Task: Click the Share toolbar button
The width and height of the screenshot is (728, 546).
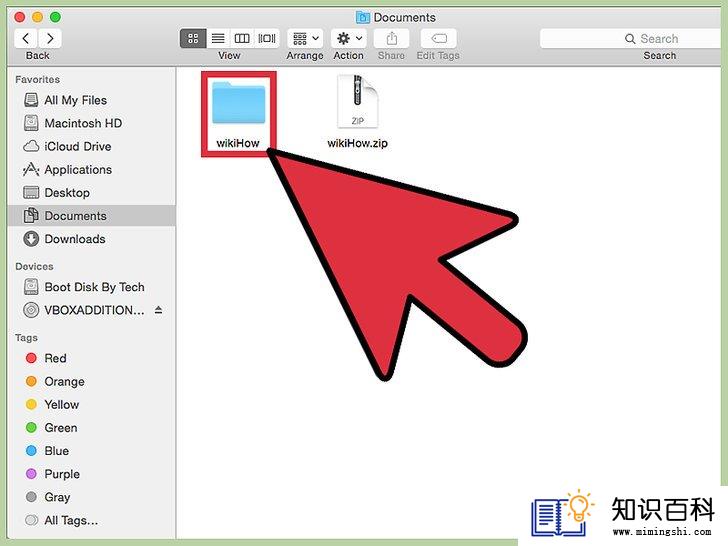Action: click(391, 39)
